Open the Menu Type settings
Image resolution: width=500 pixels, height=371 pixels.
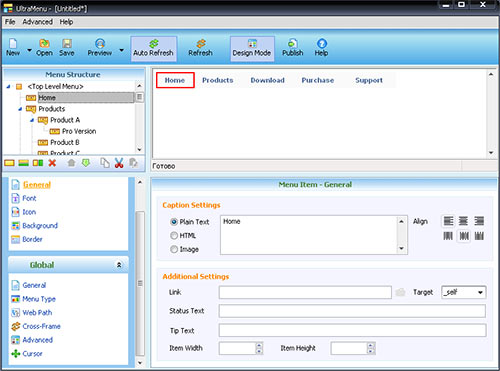pyautogui.click(x=39, y=299)
